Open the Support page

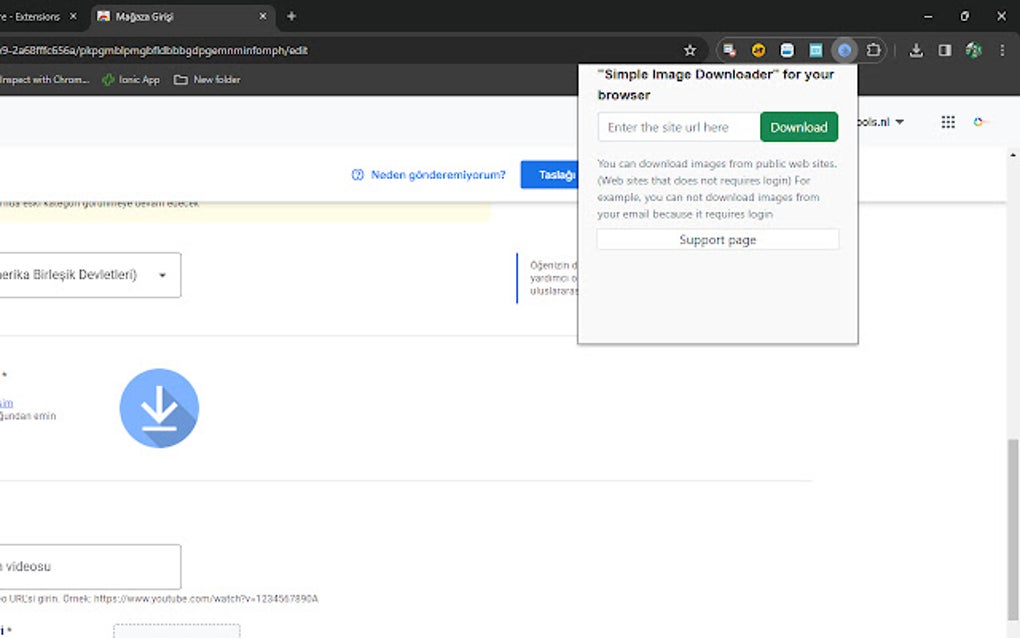coord(717,239)
